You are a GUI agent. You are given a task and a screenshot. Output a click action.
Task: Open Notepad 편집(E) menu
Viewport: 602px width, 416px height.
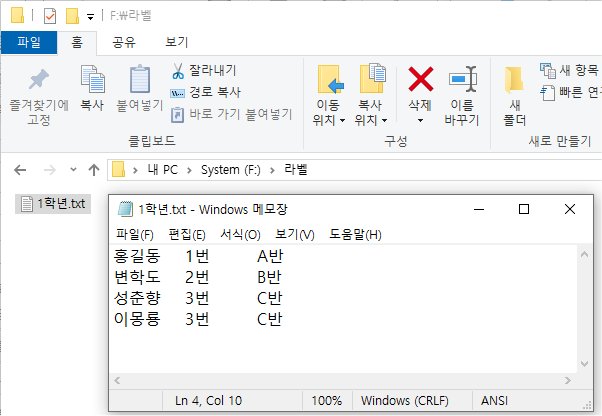click(187, 234)
